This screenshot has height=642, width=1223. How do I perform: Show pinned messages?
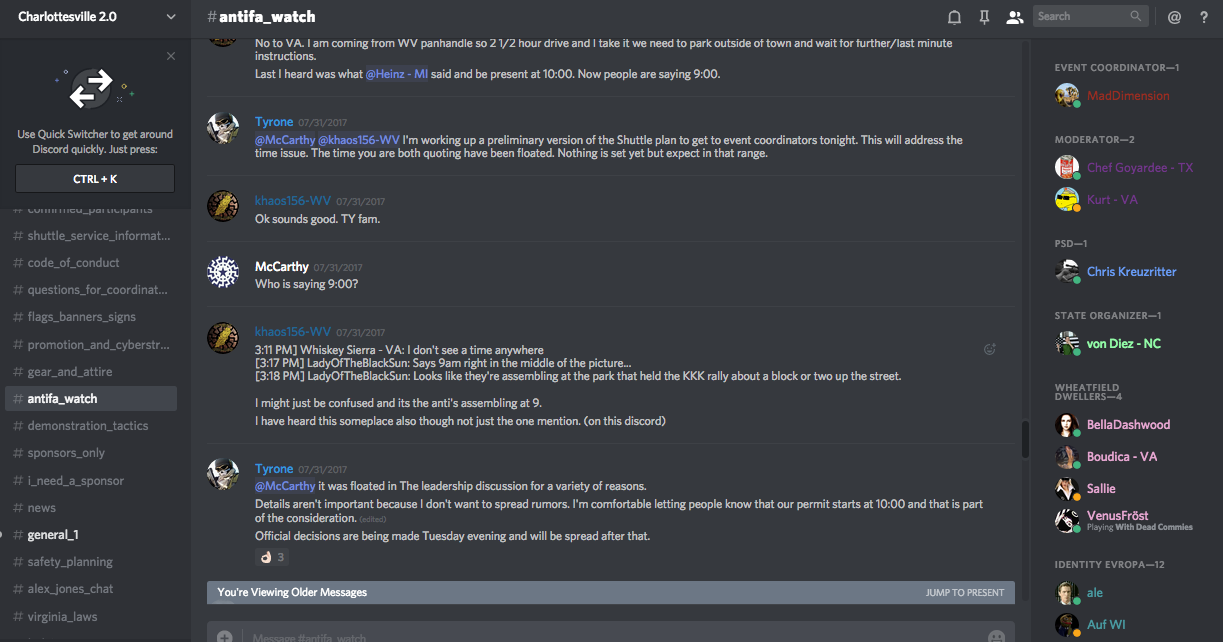coord(985,17)
